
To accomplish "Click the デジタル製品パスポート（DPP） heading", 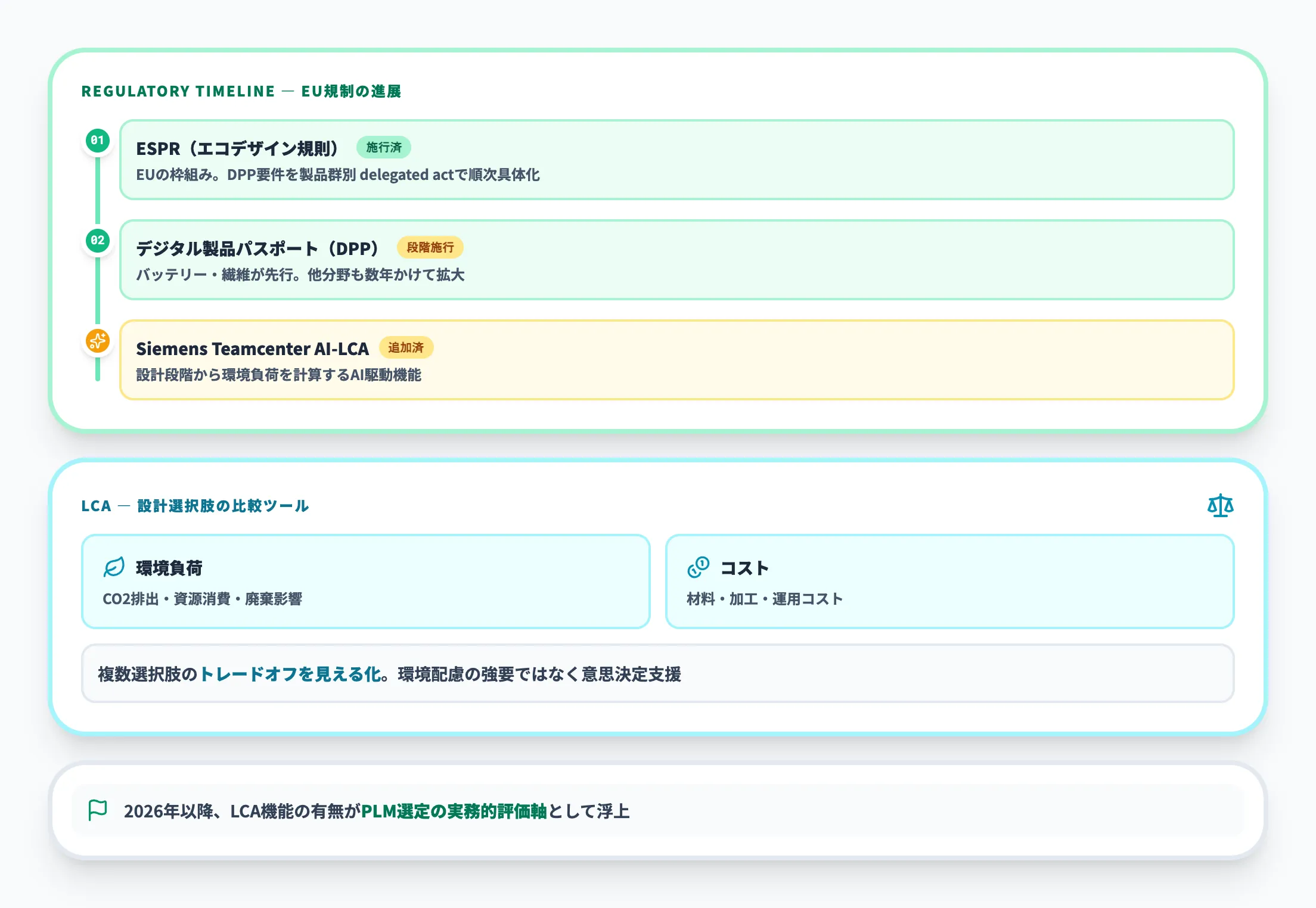I will click(258, 248).
